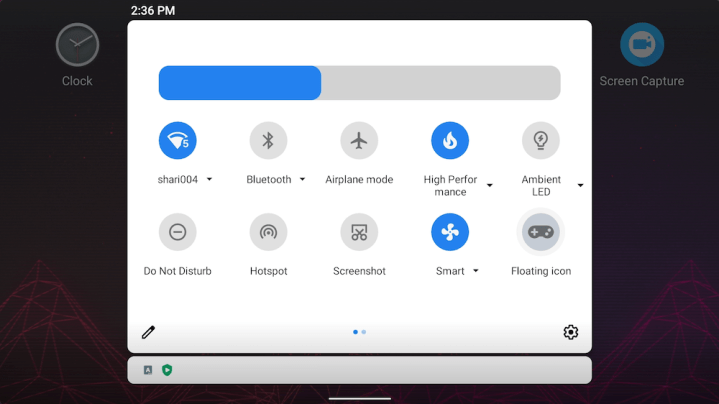Expand the Bluetooth dropdown arrow
Viewport: 719px width, 404px height.
(302, 180)
